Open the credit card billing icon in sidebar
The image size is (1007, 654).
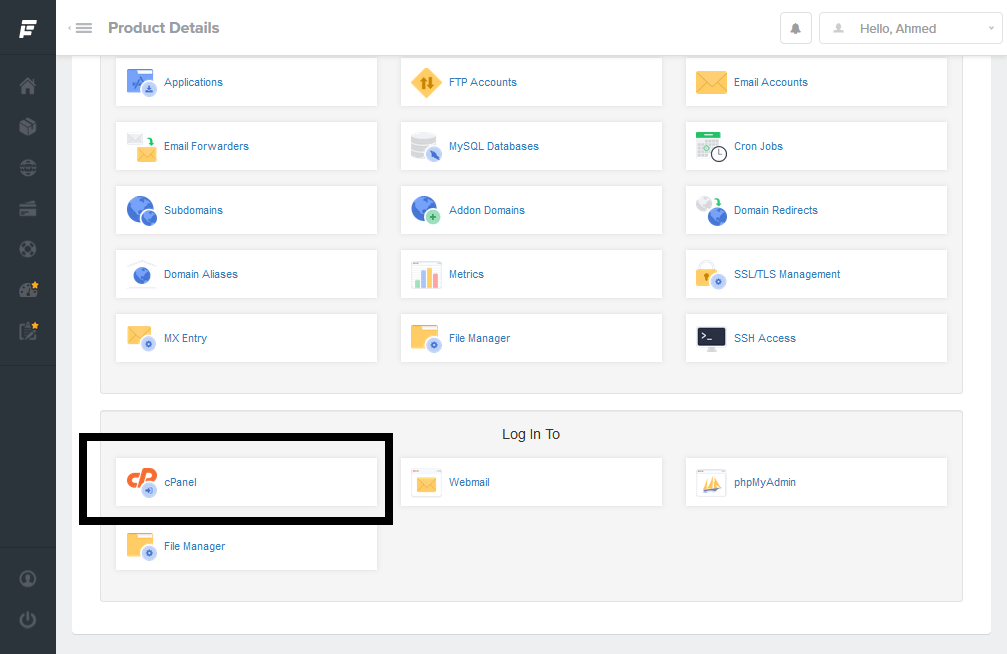point(28,209)
